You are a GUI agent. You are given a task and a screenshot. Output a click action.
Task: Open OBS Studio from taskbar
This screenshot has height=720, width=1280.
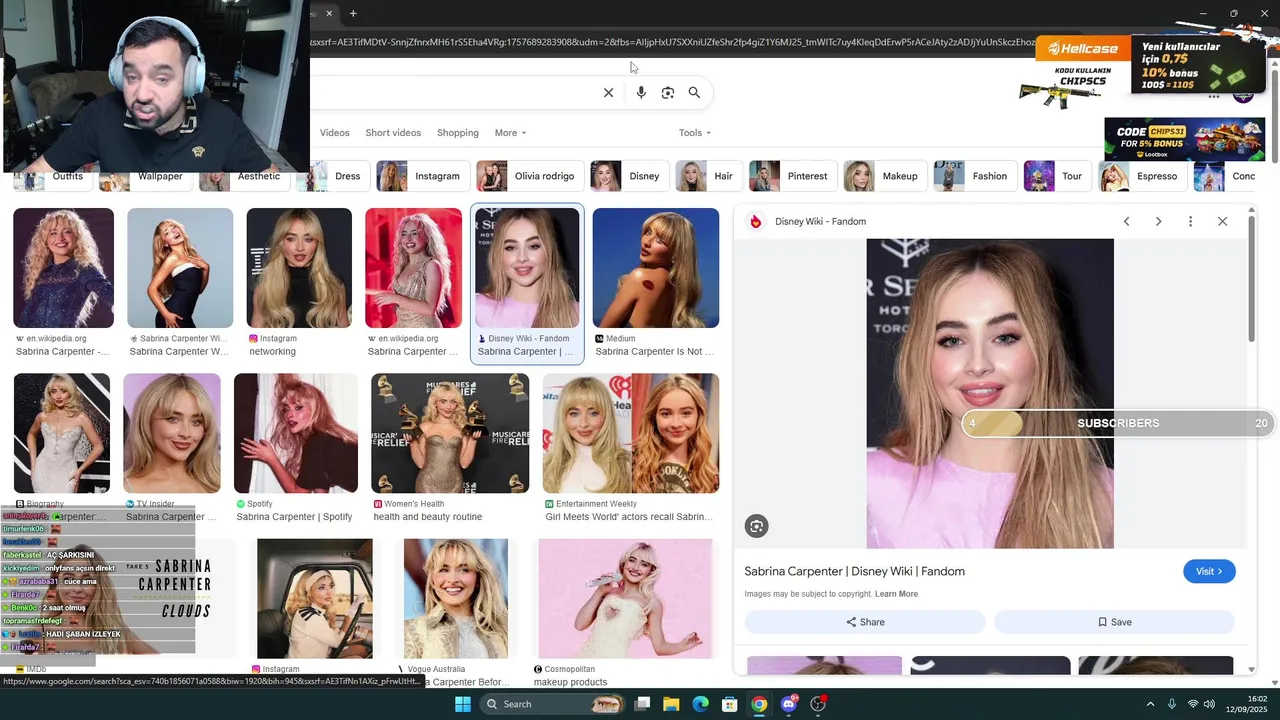818,704
